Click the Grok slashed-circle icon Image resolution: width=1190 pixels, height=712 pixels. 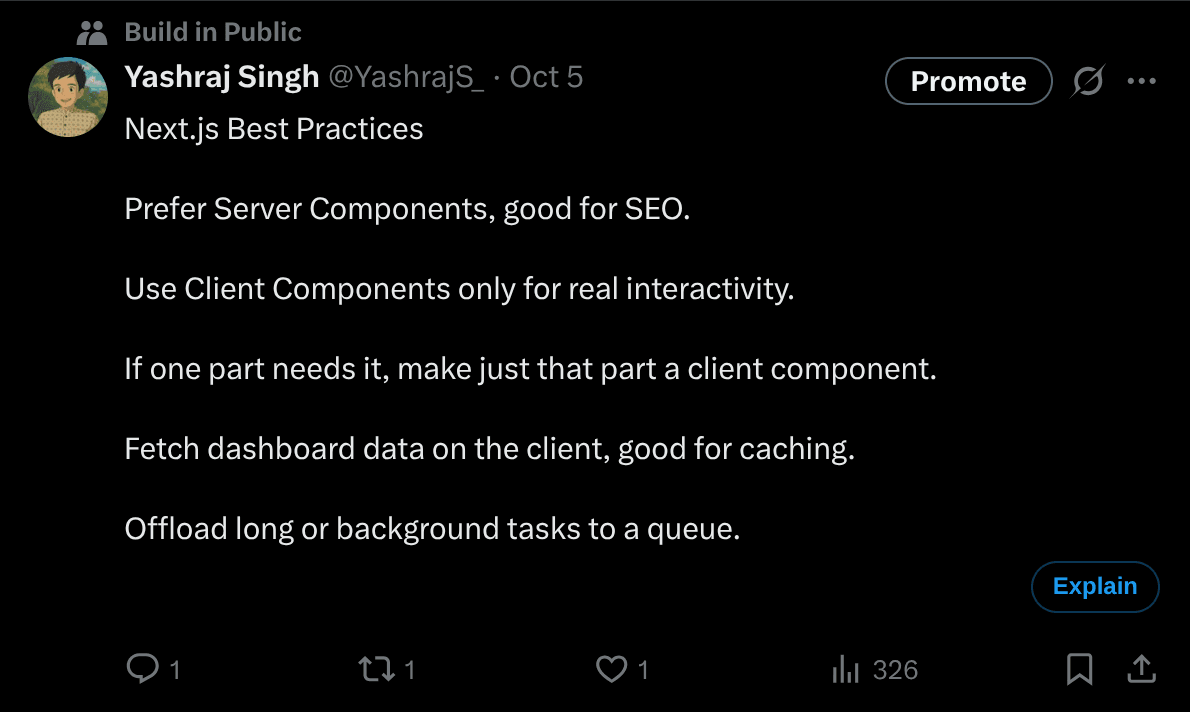[1087, 82]
